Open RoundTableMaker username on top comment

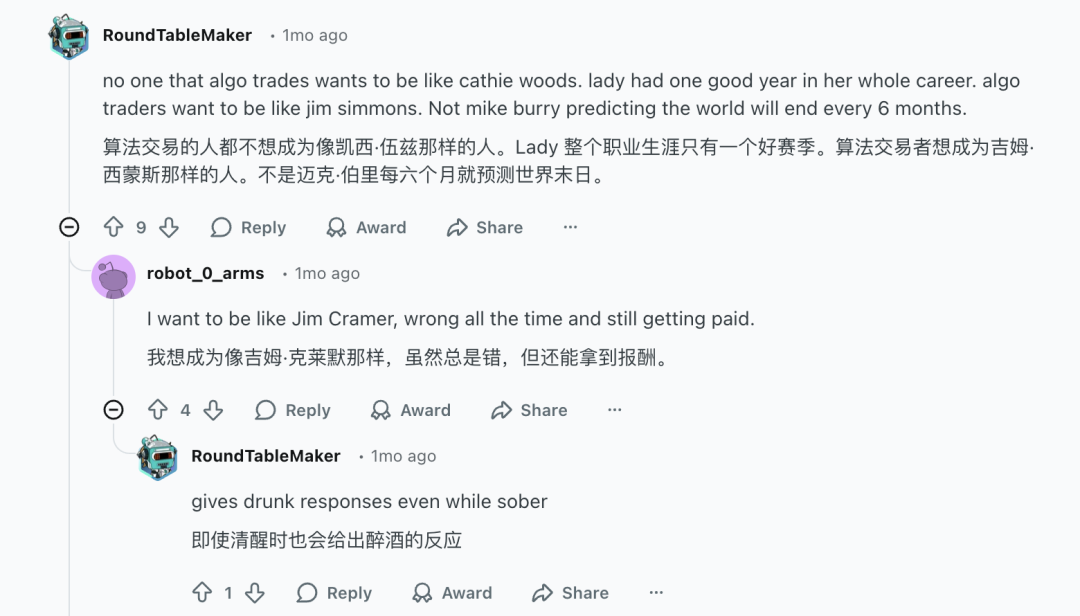(177, 35)
